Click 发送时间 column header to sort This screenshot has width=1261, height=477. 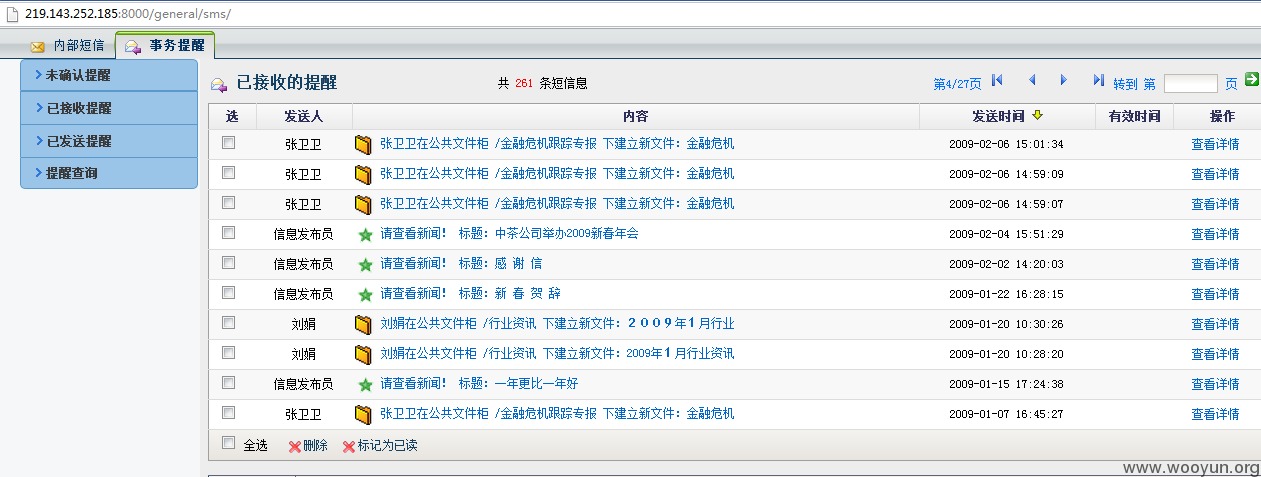[x=998, y=116]
